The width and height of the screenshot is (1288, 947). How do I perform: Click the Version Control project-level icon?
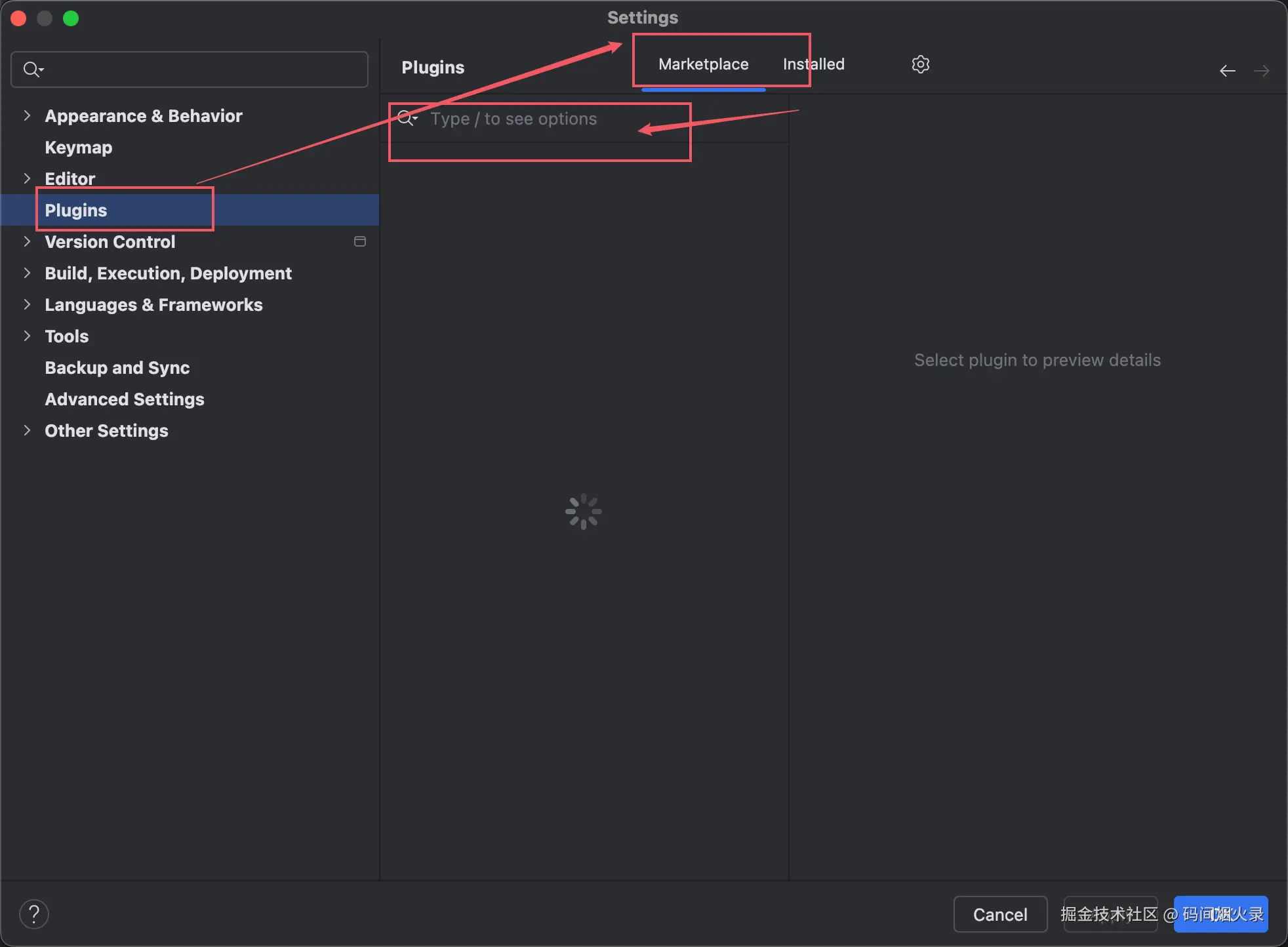click(x=359, y=241)
